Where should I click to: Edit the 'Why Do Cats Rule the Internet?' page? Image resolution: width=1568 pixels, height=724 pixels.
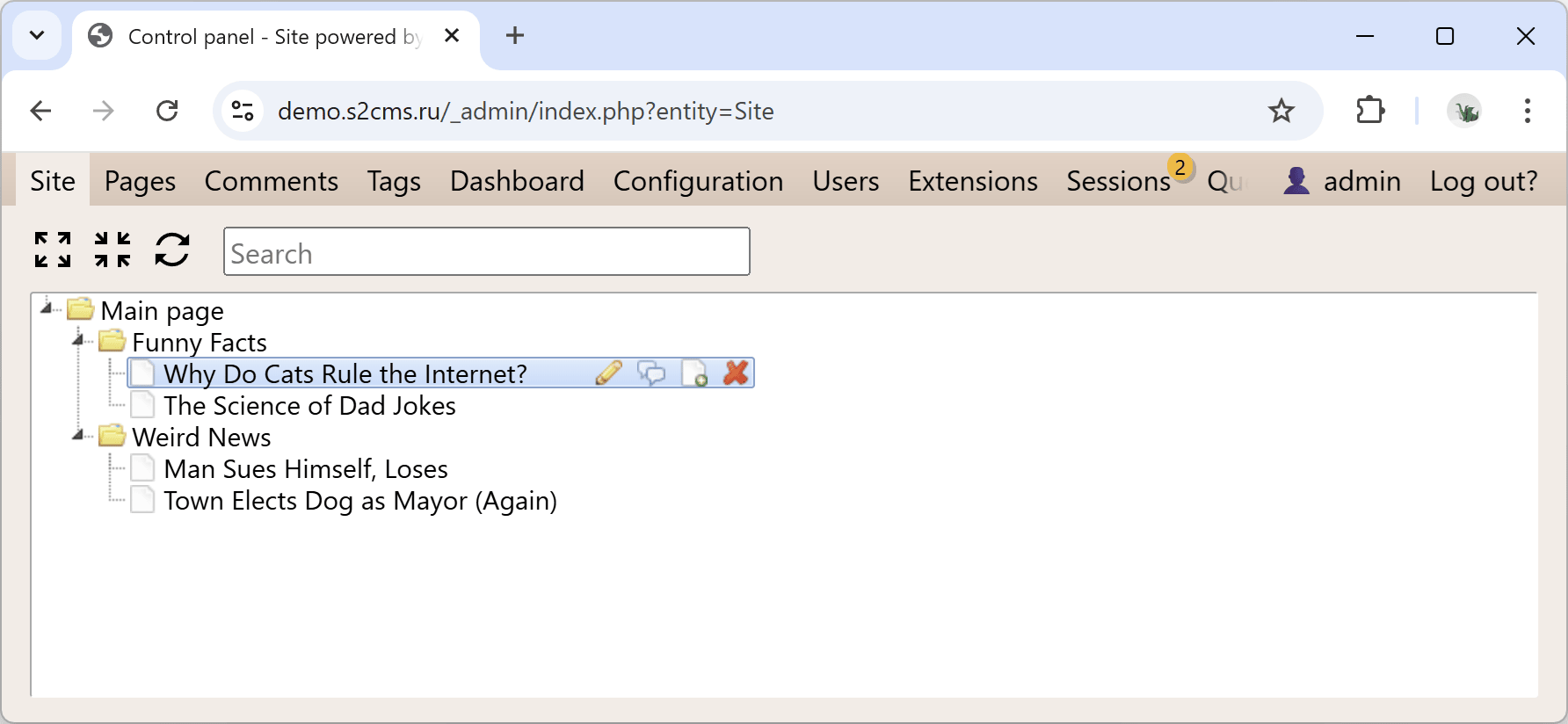tap(608, 373)
